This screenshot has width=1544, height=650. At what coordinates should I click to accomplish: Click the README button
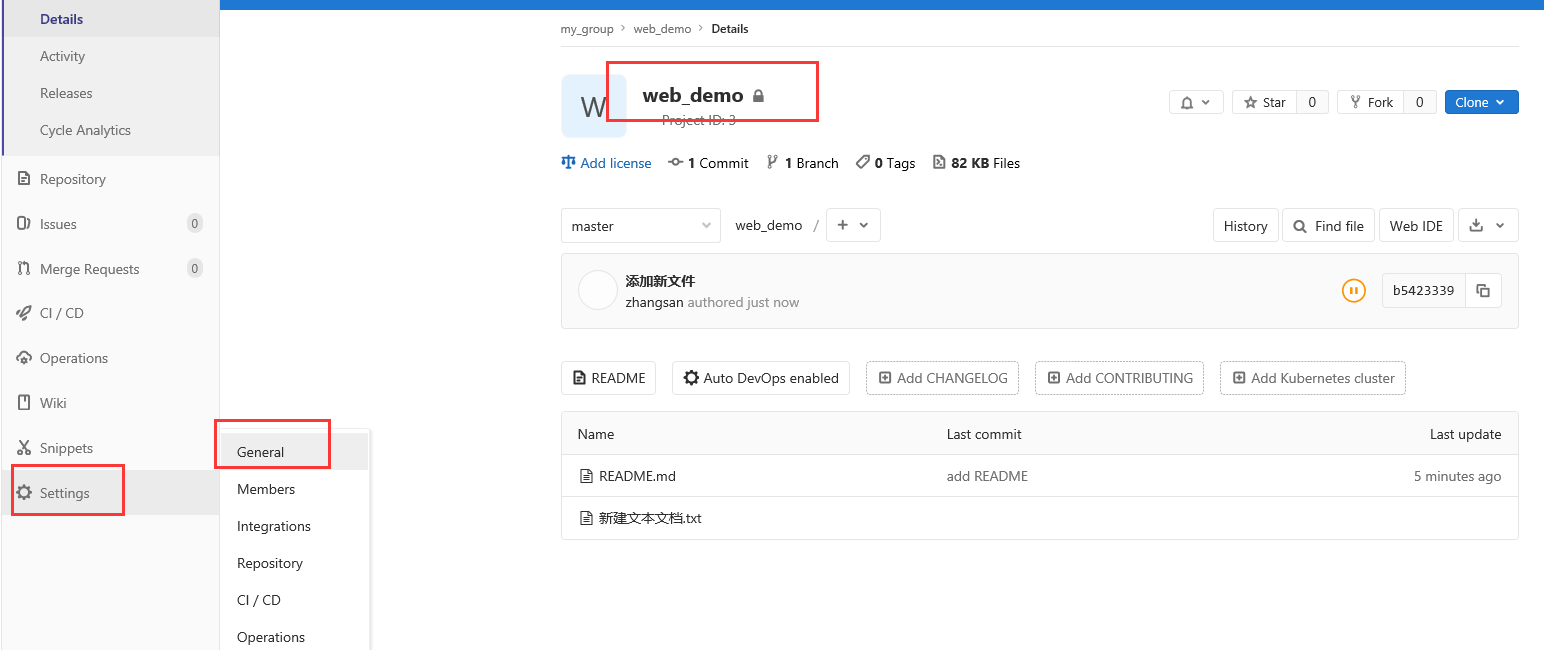tap(608, 378)
